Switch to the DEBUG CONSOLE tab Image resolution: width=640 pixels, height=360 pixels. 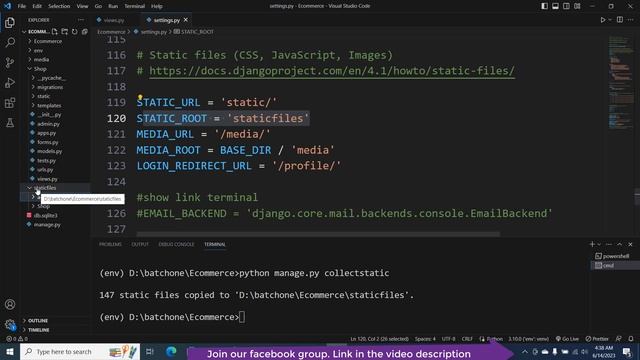click(176, 244)
